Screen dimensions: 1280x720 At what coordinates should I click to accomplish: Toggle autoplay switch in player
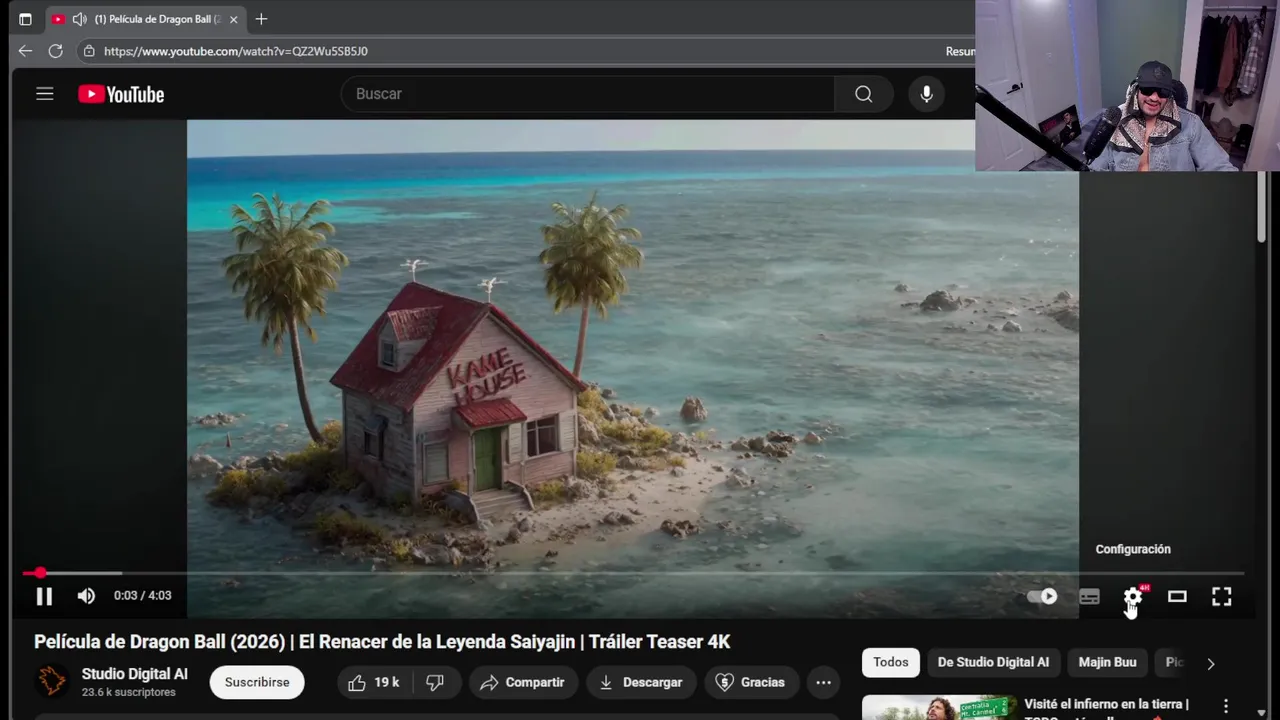(1042, 596)
